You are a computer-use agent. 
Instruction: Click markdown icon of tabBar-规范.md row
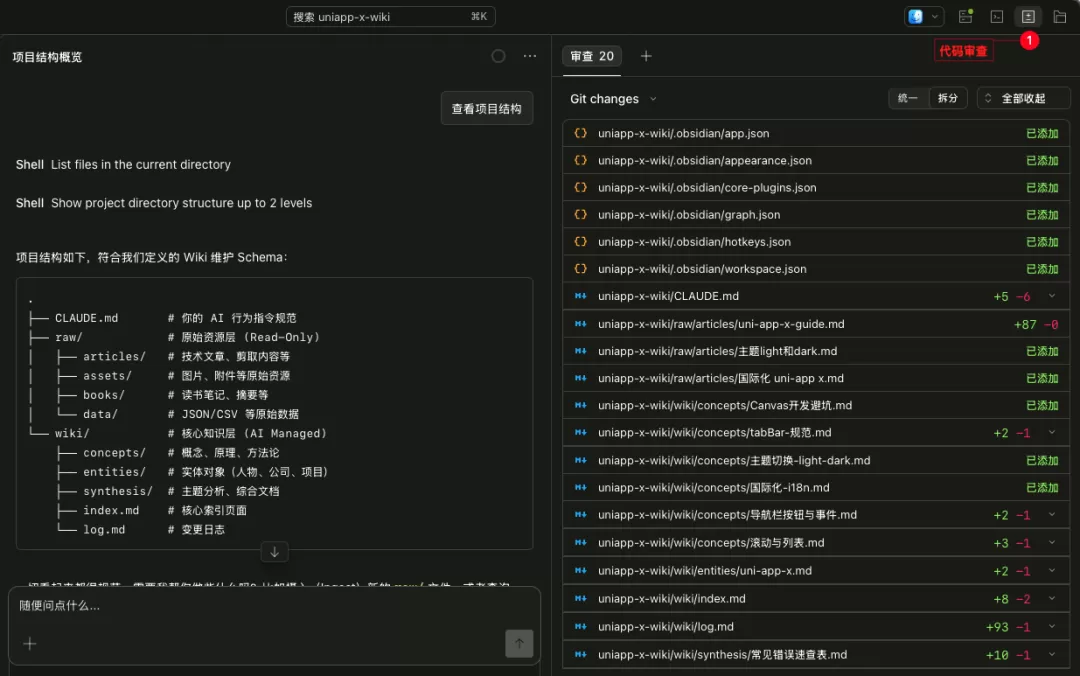581,433
